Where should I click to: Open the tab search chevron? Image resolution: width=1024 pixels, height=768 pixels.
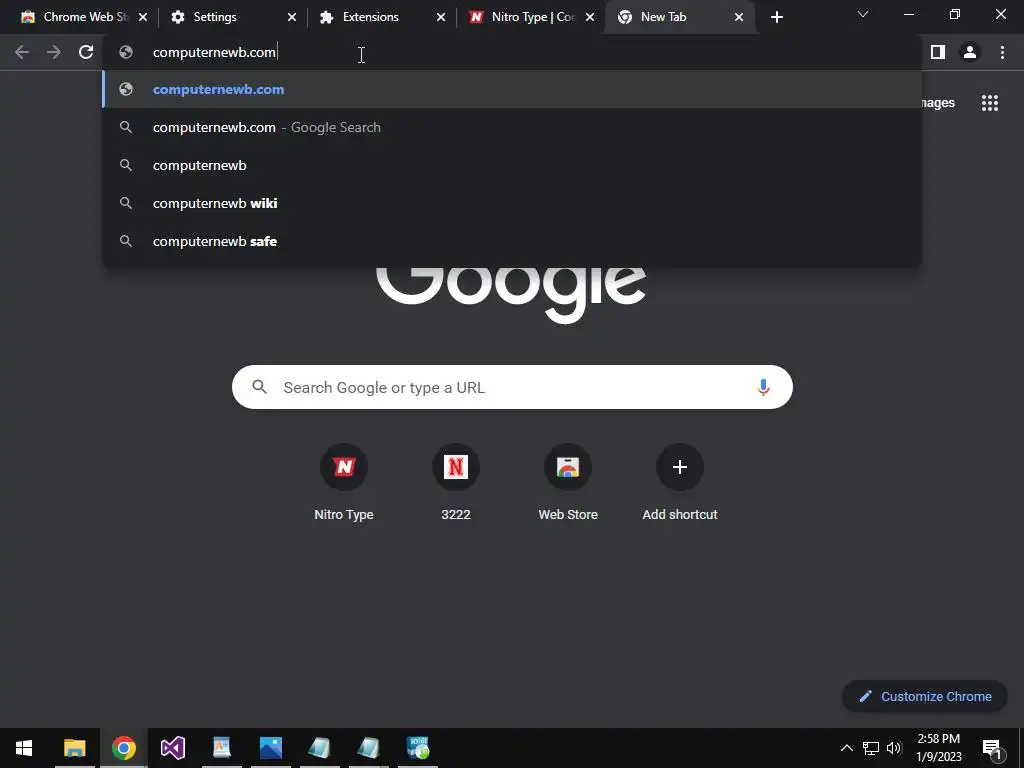coord(863,14)
